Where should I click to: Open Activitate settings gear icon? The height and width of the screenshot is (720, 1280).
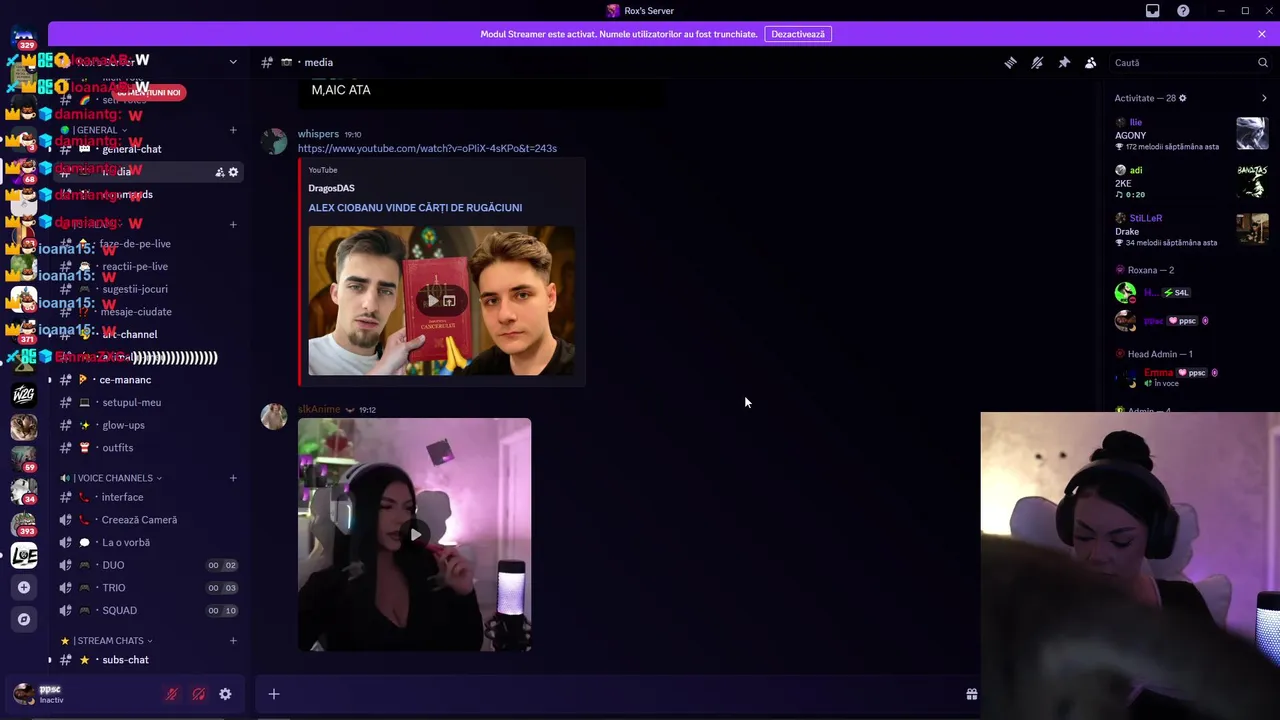[1183, 98]
